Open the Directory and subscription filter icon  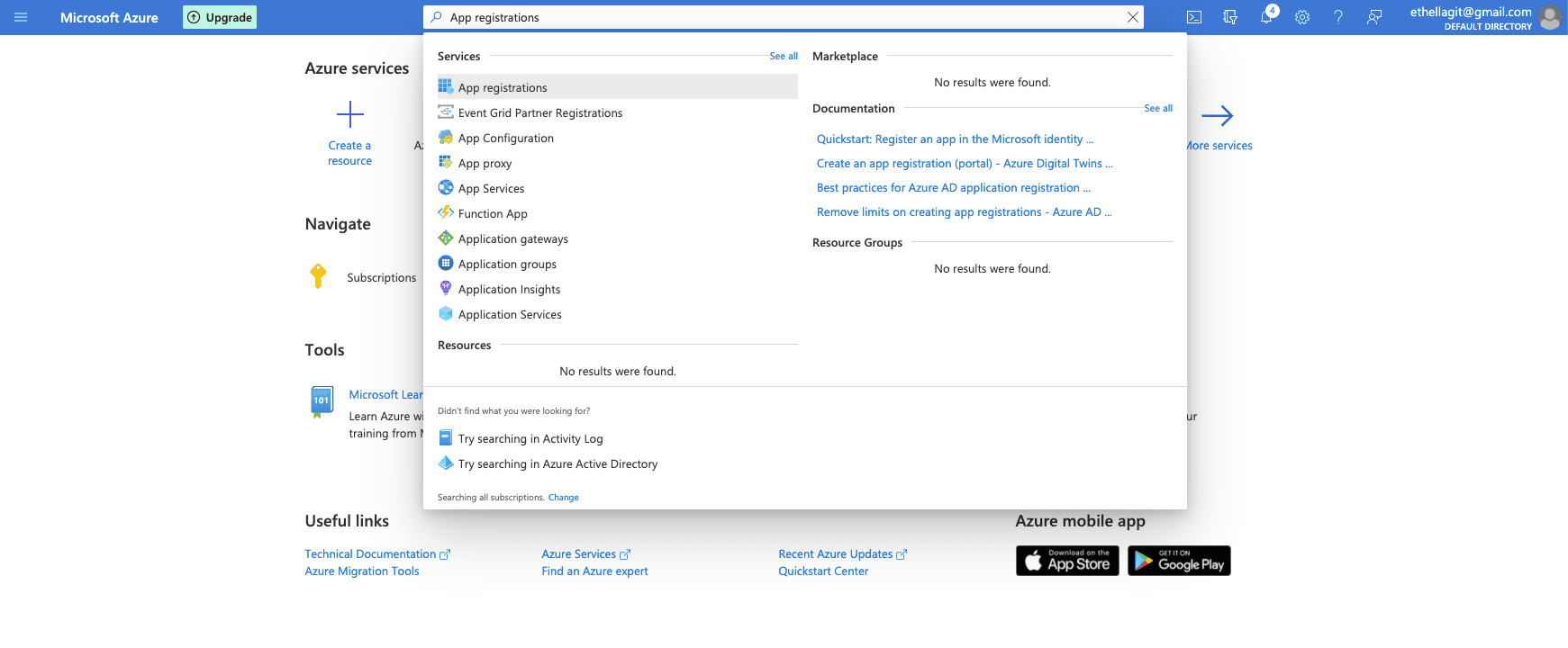[x=1230, y=17]
